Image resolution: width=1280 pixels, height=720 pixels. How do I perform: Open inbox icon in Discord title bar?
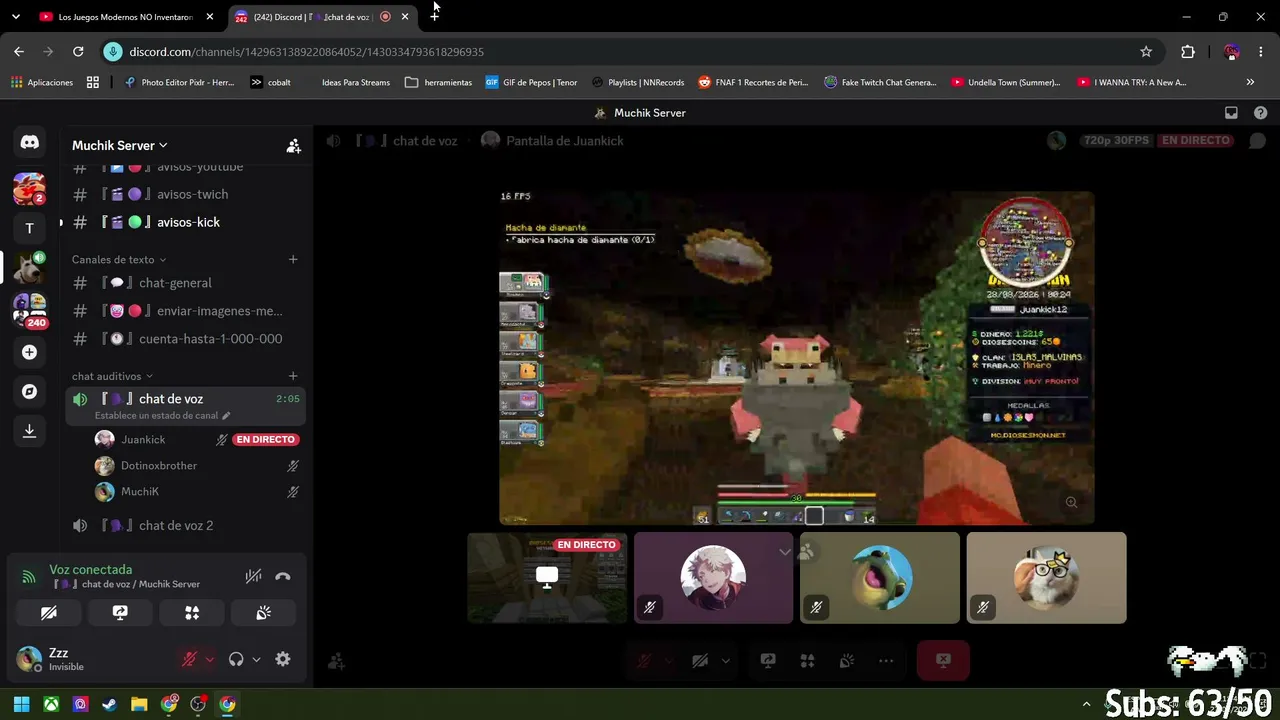tap(1231, 113)
